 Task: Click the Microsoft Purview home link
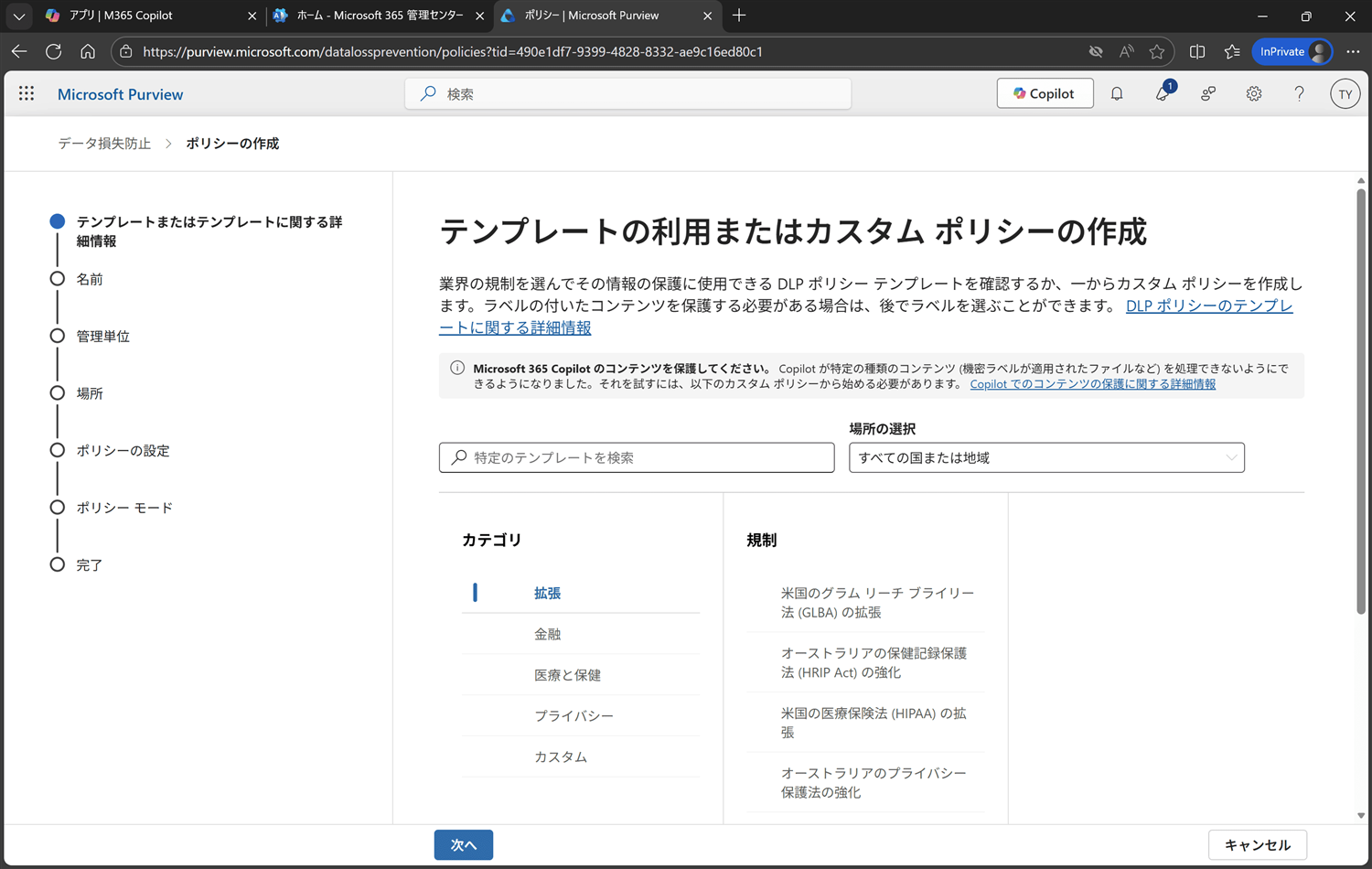120,94
